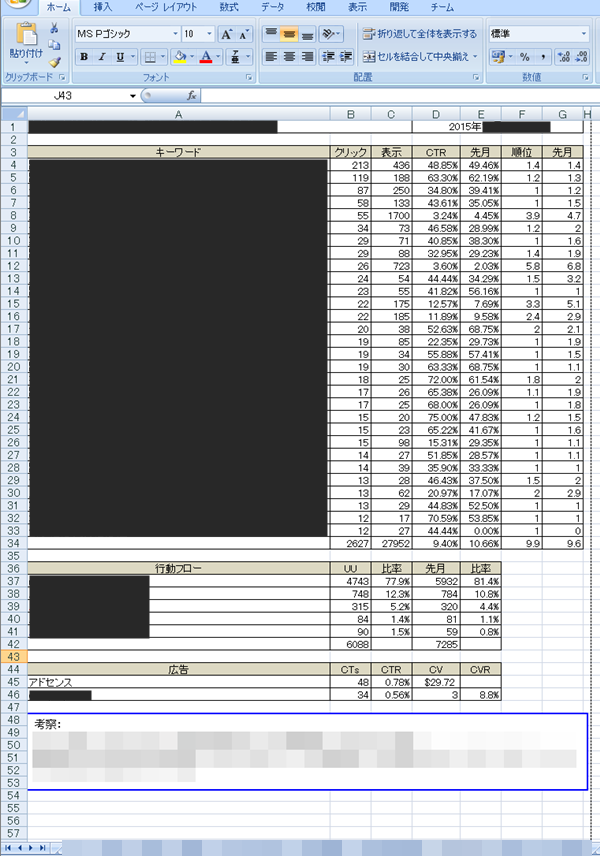Viewport: 600px width, 856px height.
Task: Increase decimal places icon
Action: coord(563,57)
